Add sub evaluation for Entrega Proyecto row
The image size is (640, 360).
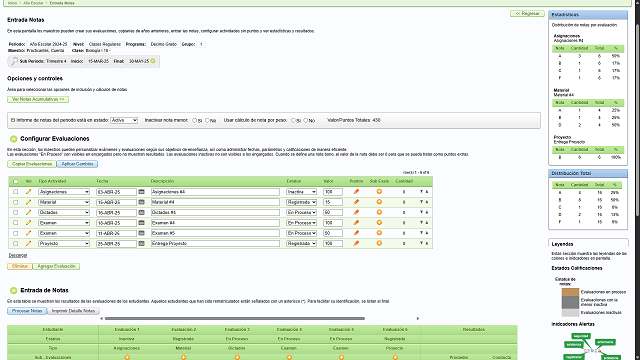(379, 243)
